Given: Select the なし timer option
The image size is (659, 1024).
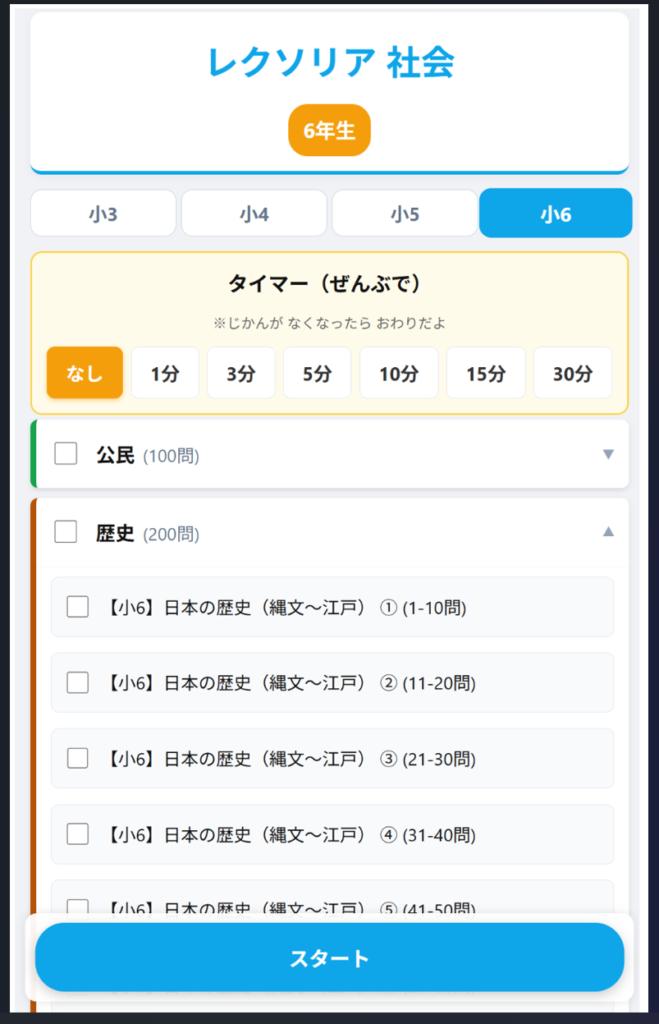Looking at the screenshot, I should point(85,374).
